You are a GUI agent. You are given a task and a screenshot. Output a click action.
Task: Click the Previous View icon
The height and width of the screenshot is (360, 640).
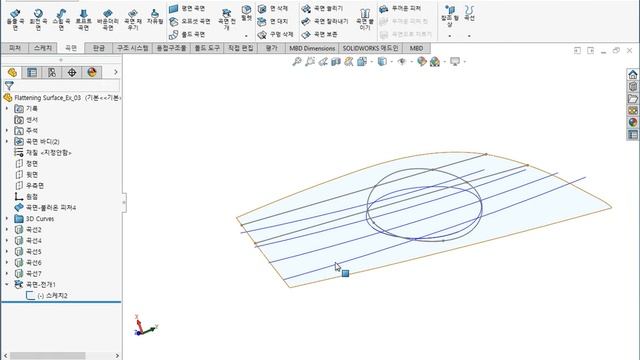[x=323, y=62]
